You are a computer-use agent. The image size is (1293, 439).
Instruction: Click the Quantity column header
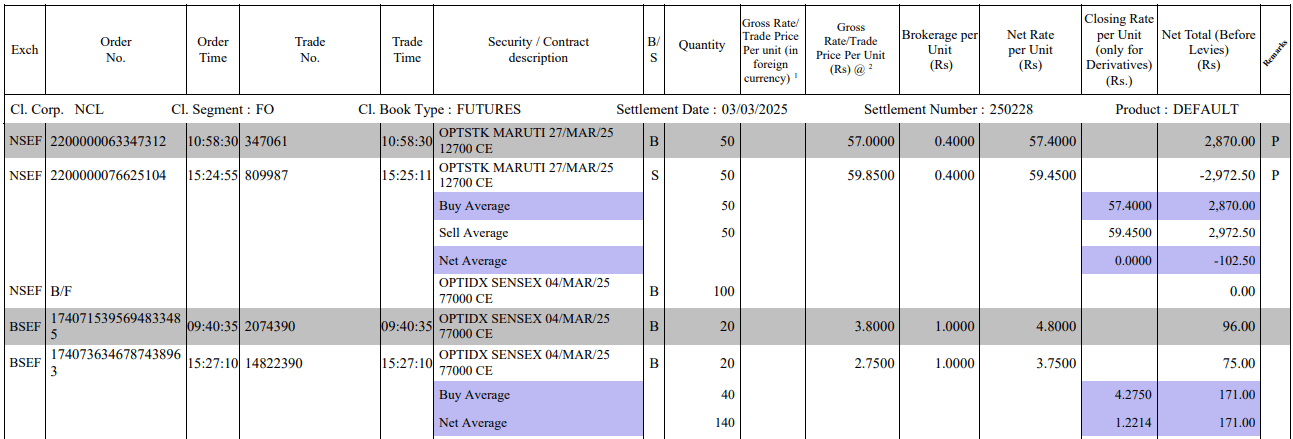701,45
